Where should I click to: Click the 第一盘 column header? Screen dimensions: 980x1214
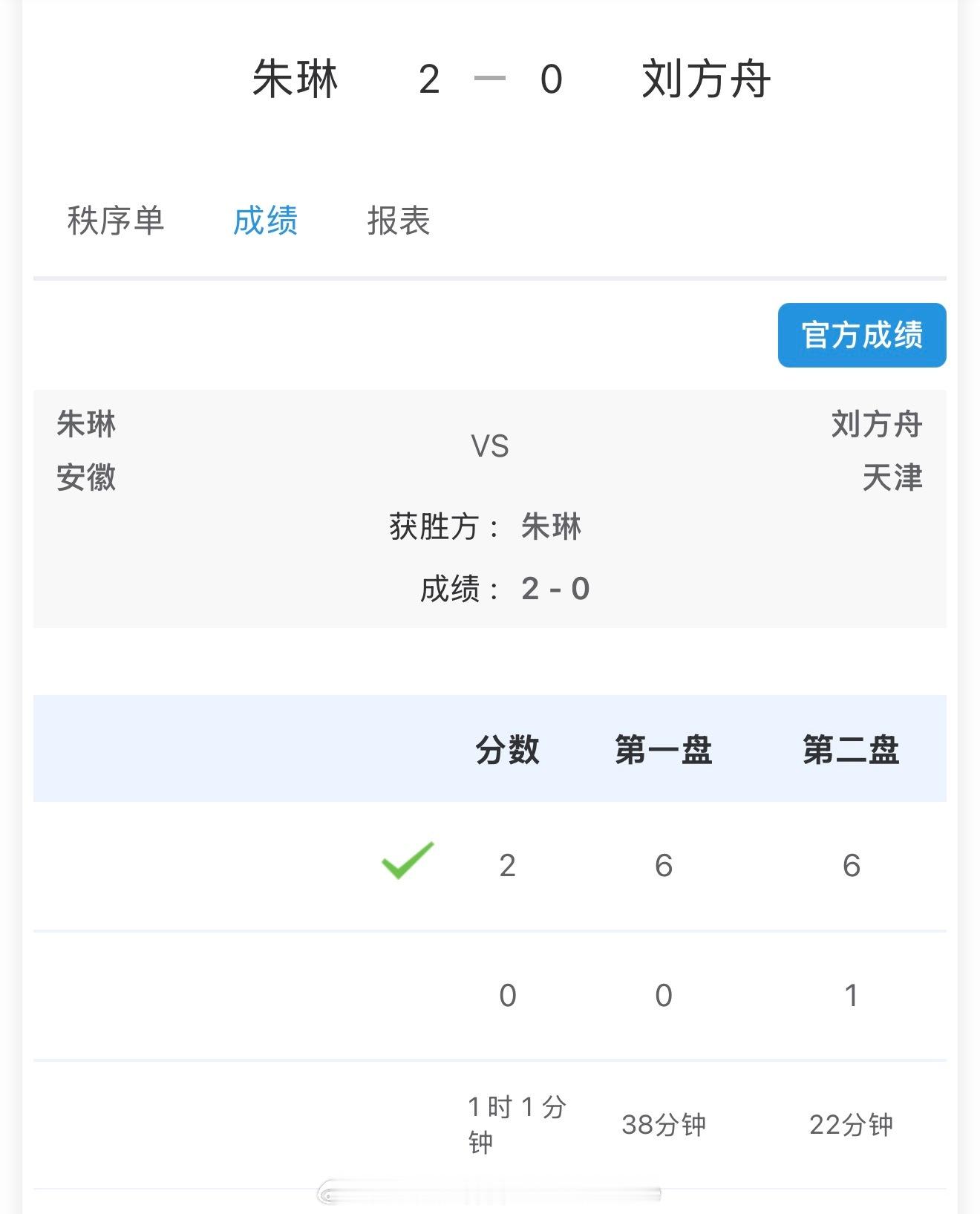pyautogui.click(x=663, y=749)
